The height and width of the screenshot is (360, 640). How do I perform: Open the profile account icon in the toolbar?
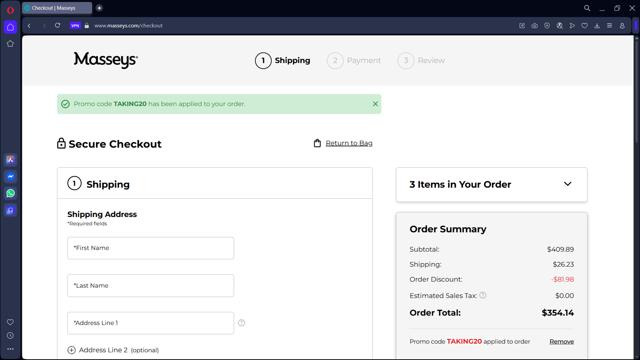622,26
